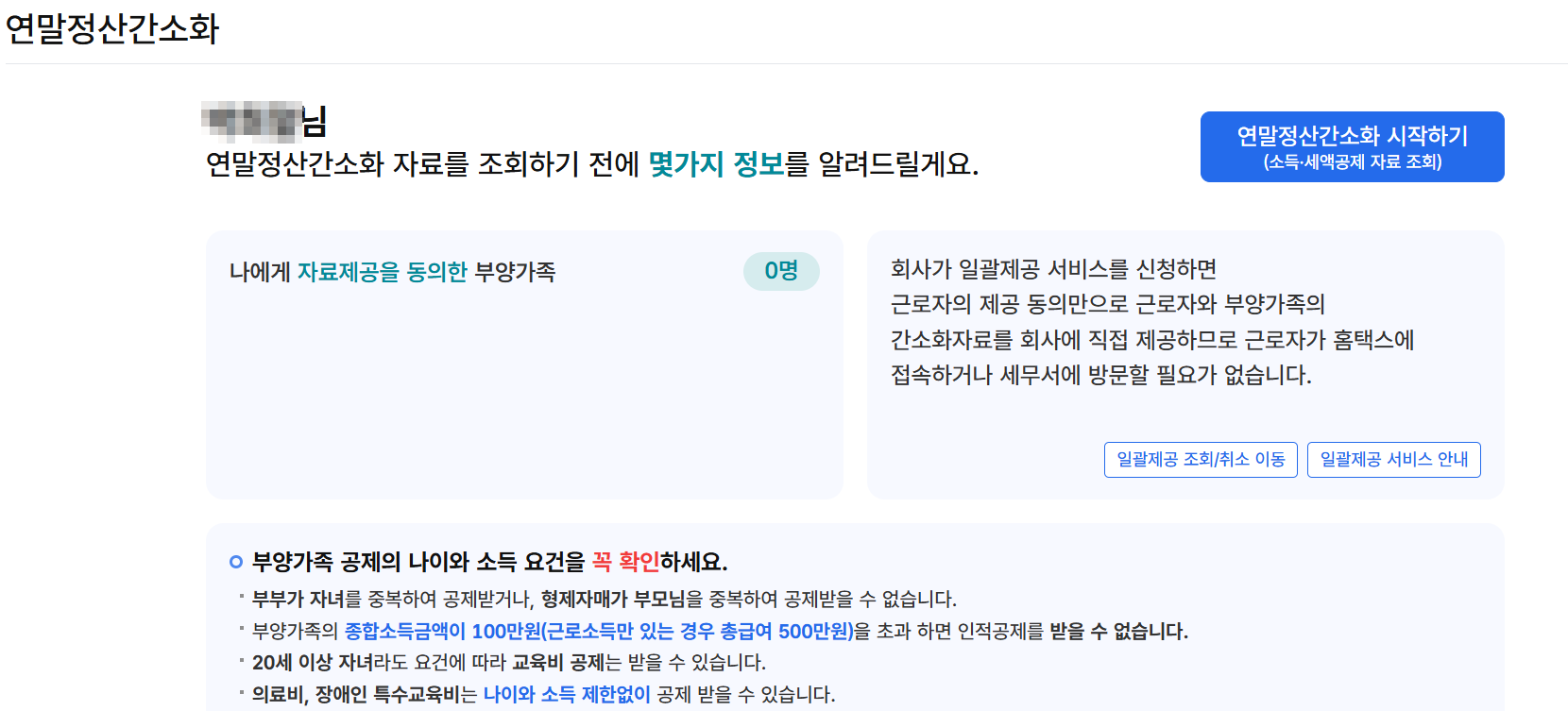Open the 일괄제공 서비스 안내 guide
This screenshot has height=711, width=1568.
1393,460
